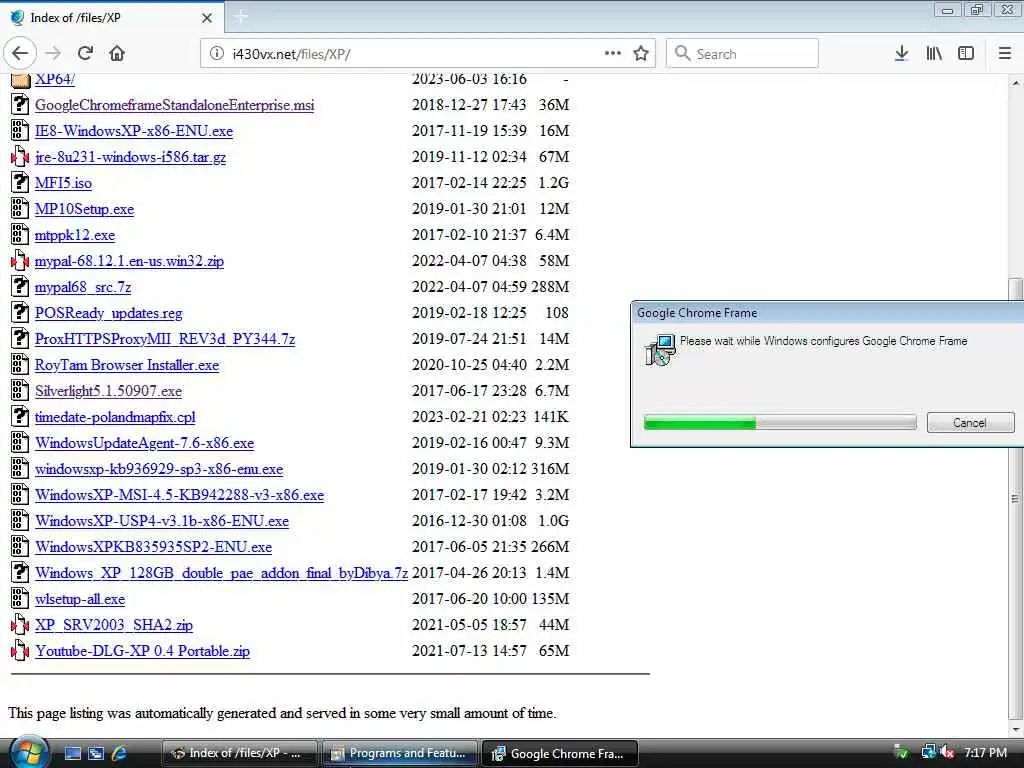Screen dimensions: 1024x768
Task: Download WindowsXP-USP4-v3.1b-x86-ENU.exe
Action: (162, 521)
